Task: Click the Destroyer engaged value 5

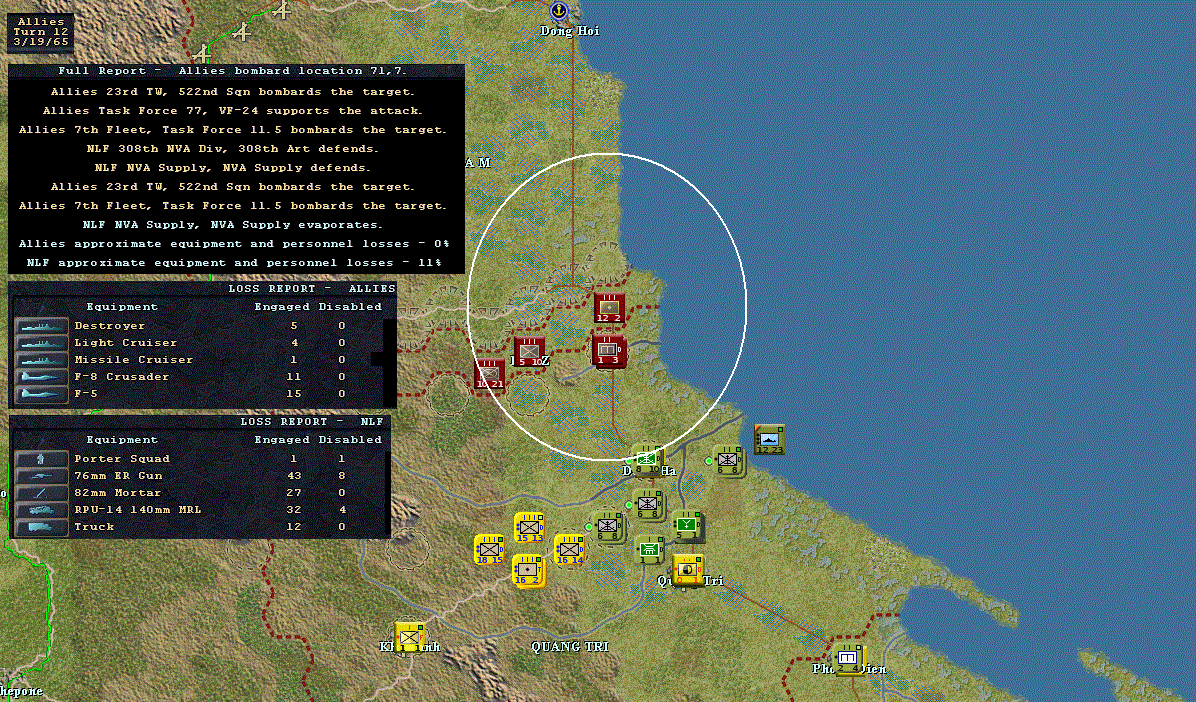Action: tap(294, 326)
